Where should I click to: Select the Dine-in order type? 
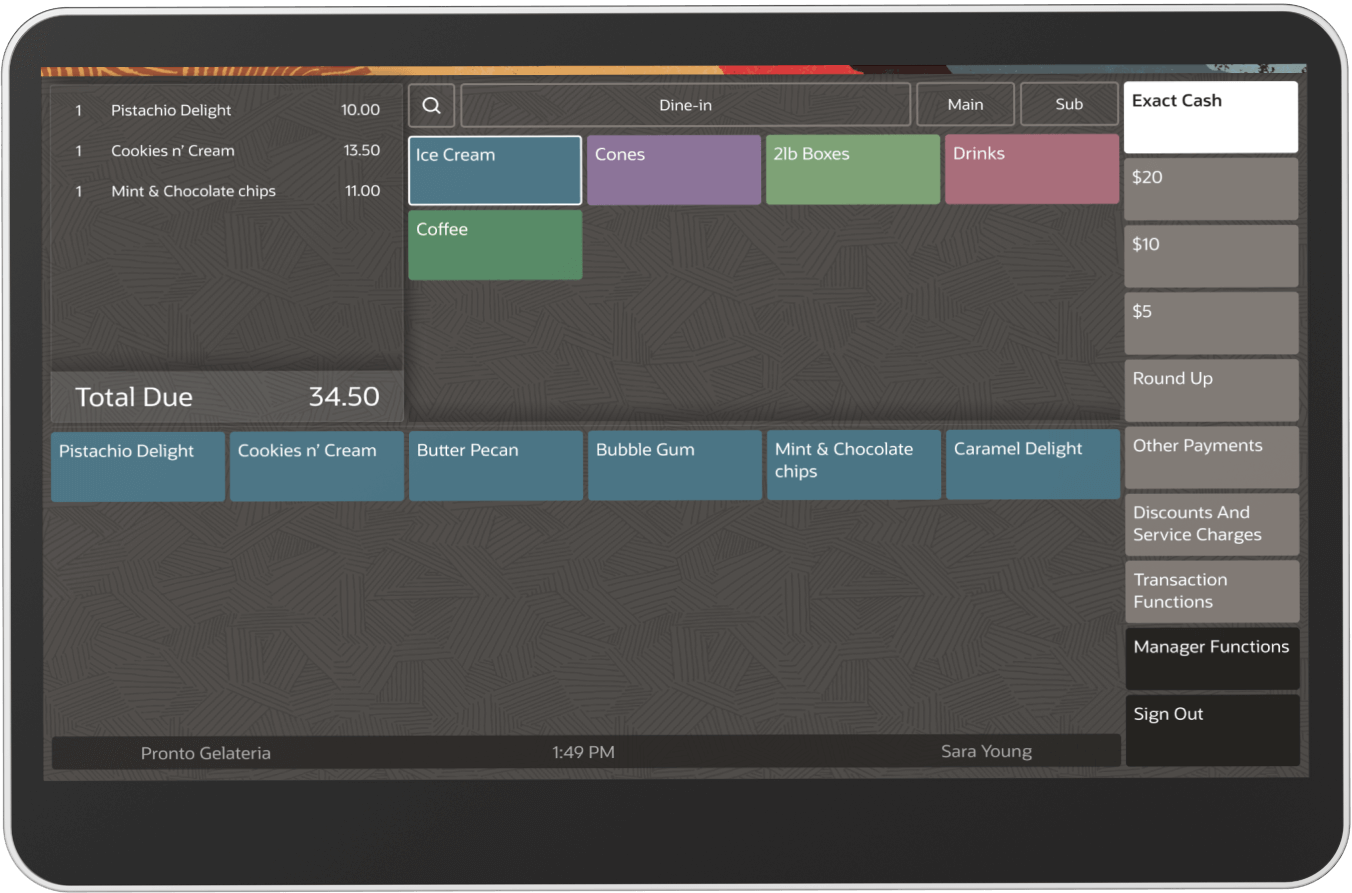pyautogui.click(x=685, y=104)
